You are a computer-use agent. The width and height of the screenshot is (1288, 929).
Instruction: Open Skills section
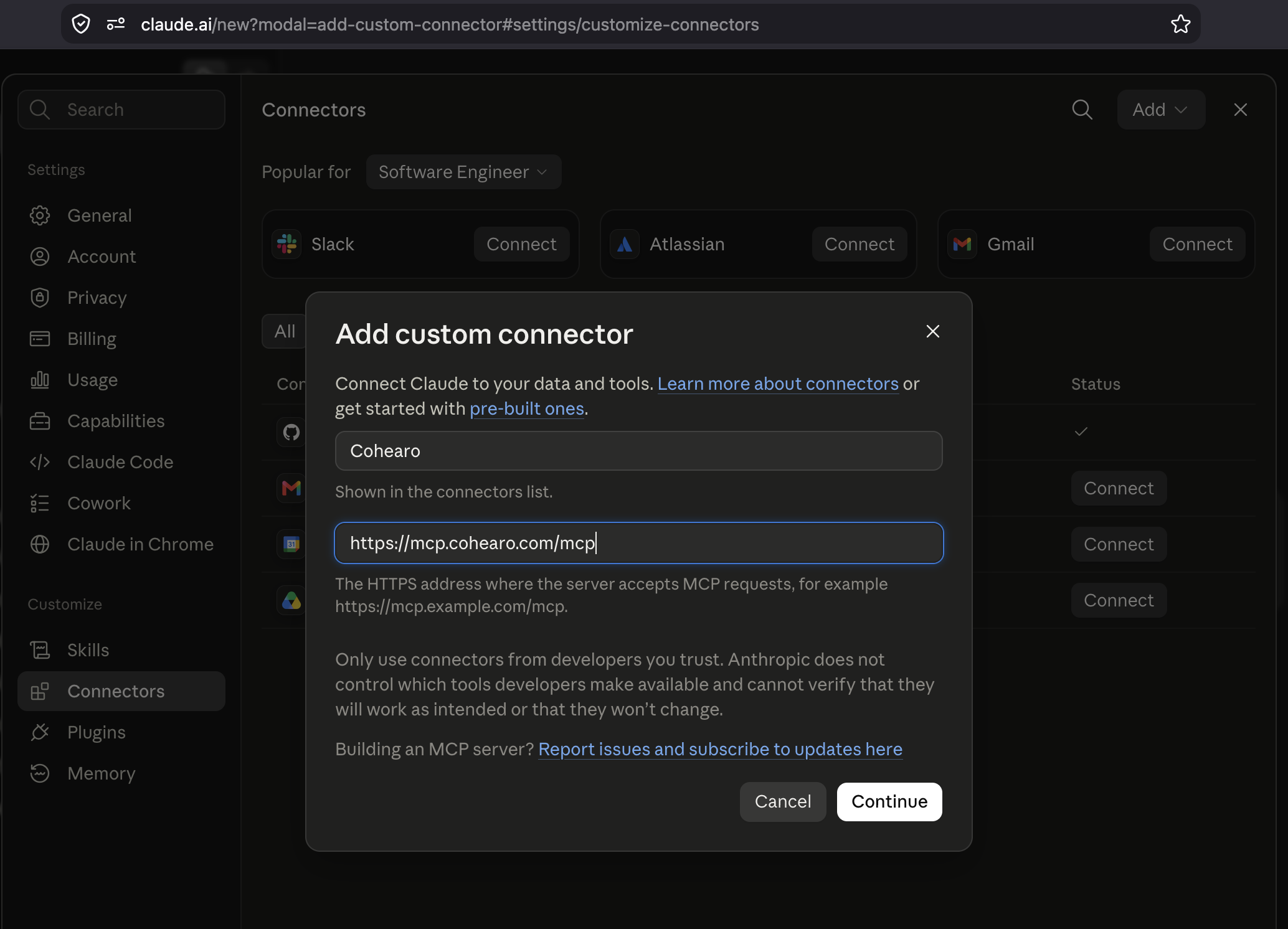pyautogui.click(x=121, y=650)
